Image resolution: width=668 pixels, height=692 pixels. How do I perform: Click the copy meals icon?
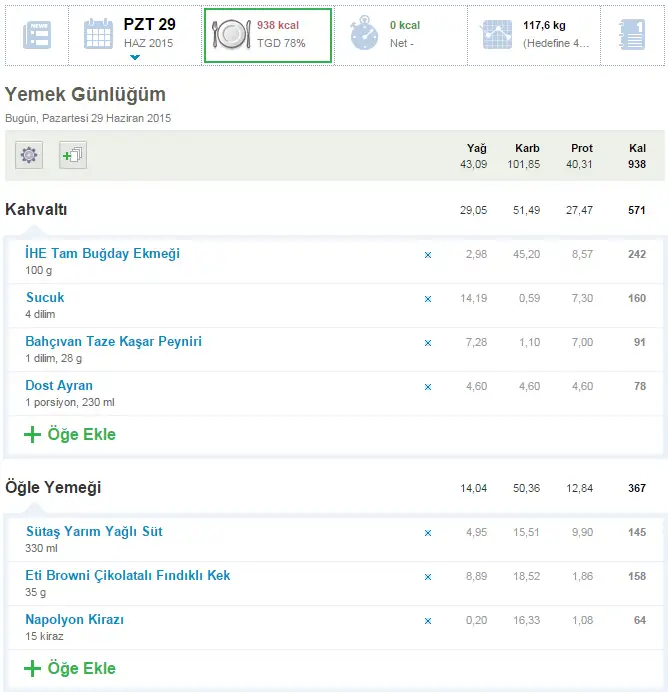tap(73, 155)
